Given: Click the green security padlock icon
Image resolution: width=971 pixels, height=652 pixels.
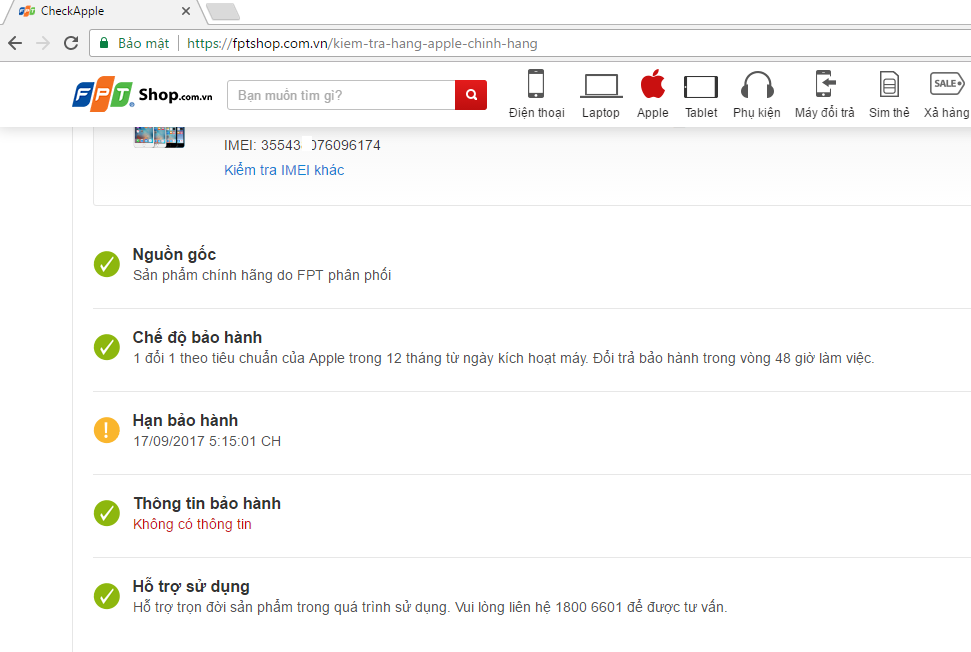Looking at the screenshot, I should click(x=104, y=43).
